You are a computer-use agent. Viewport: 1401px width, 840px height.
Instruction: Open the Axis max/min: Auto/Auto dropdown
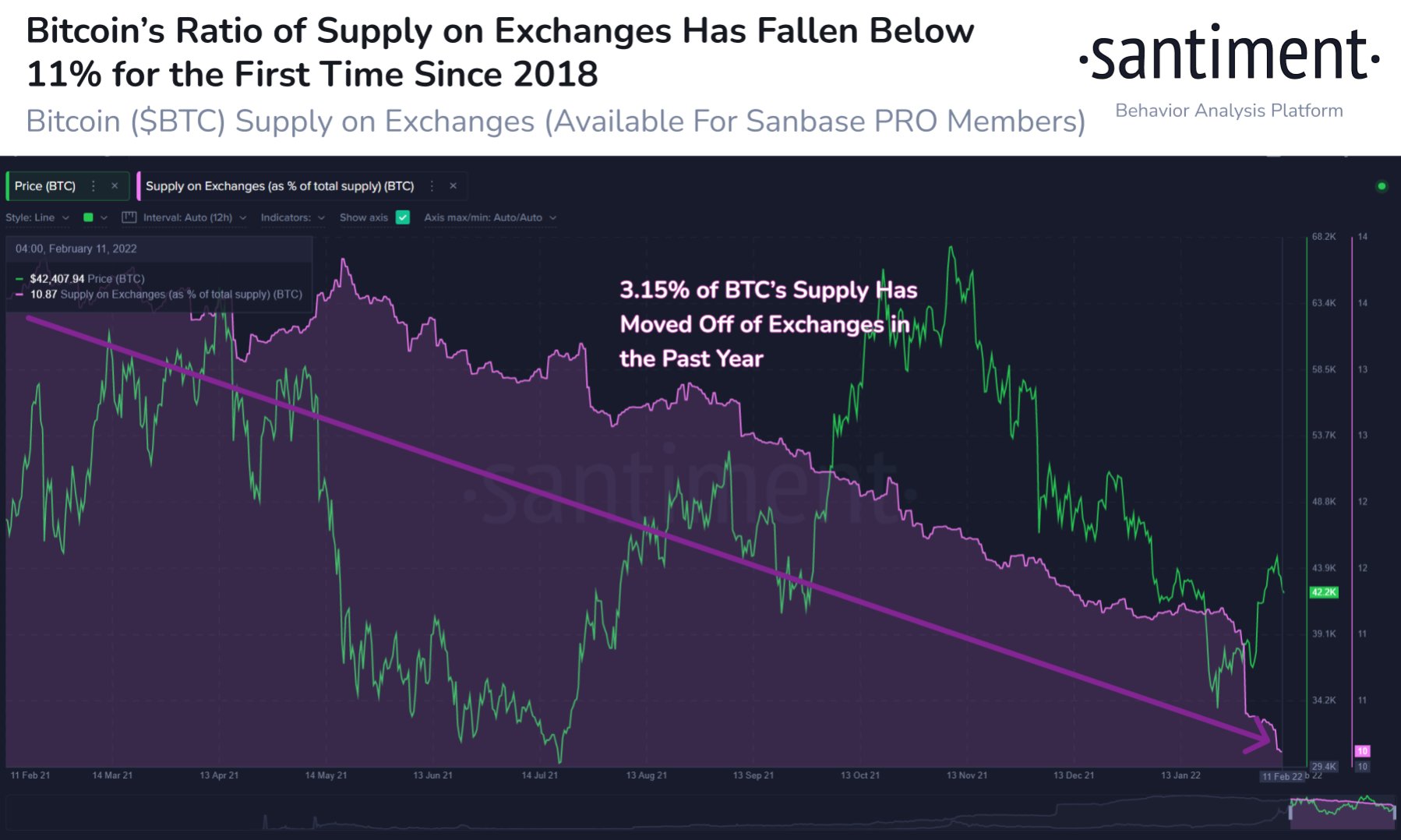point(487,217)
